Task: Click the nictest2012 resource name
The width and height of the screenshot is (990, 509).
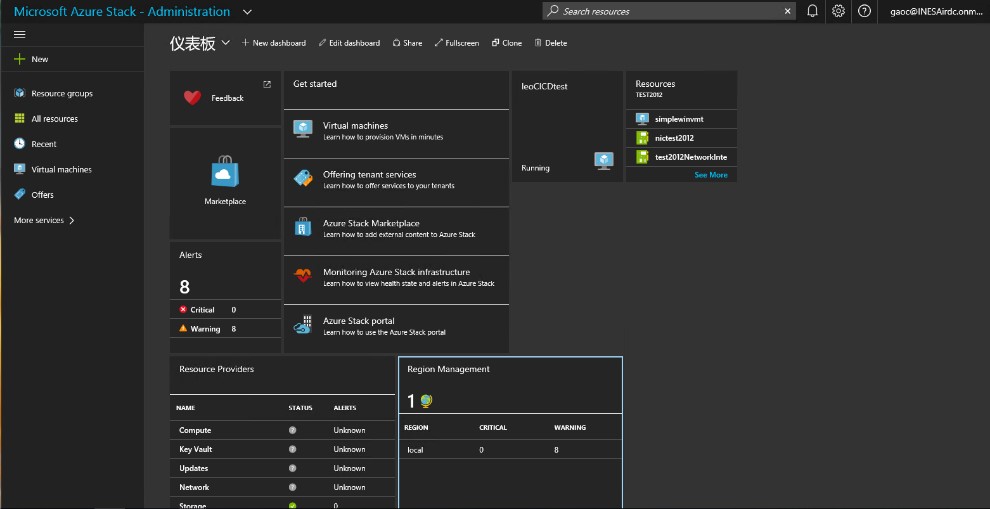Action: (674, 138)
